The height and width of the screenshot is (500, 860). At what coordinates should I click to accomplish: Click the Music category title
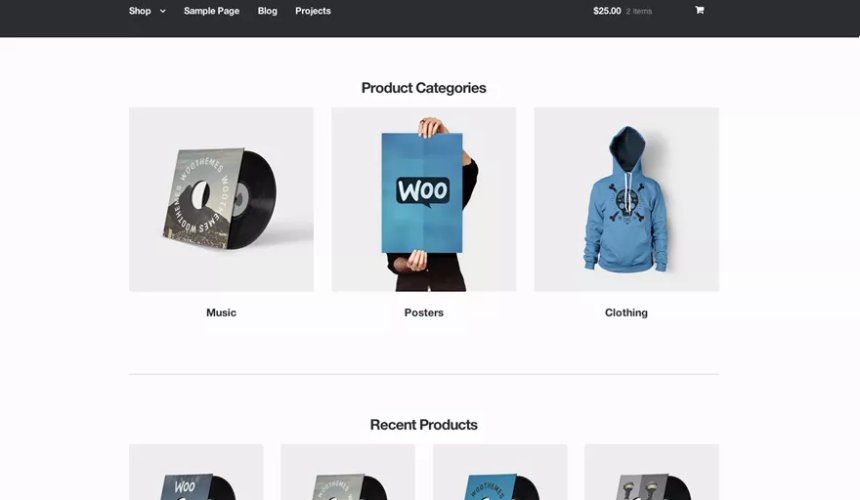pos(221,312)
